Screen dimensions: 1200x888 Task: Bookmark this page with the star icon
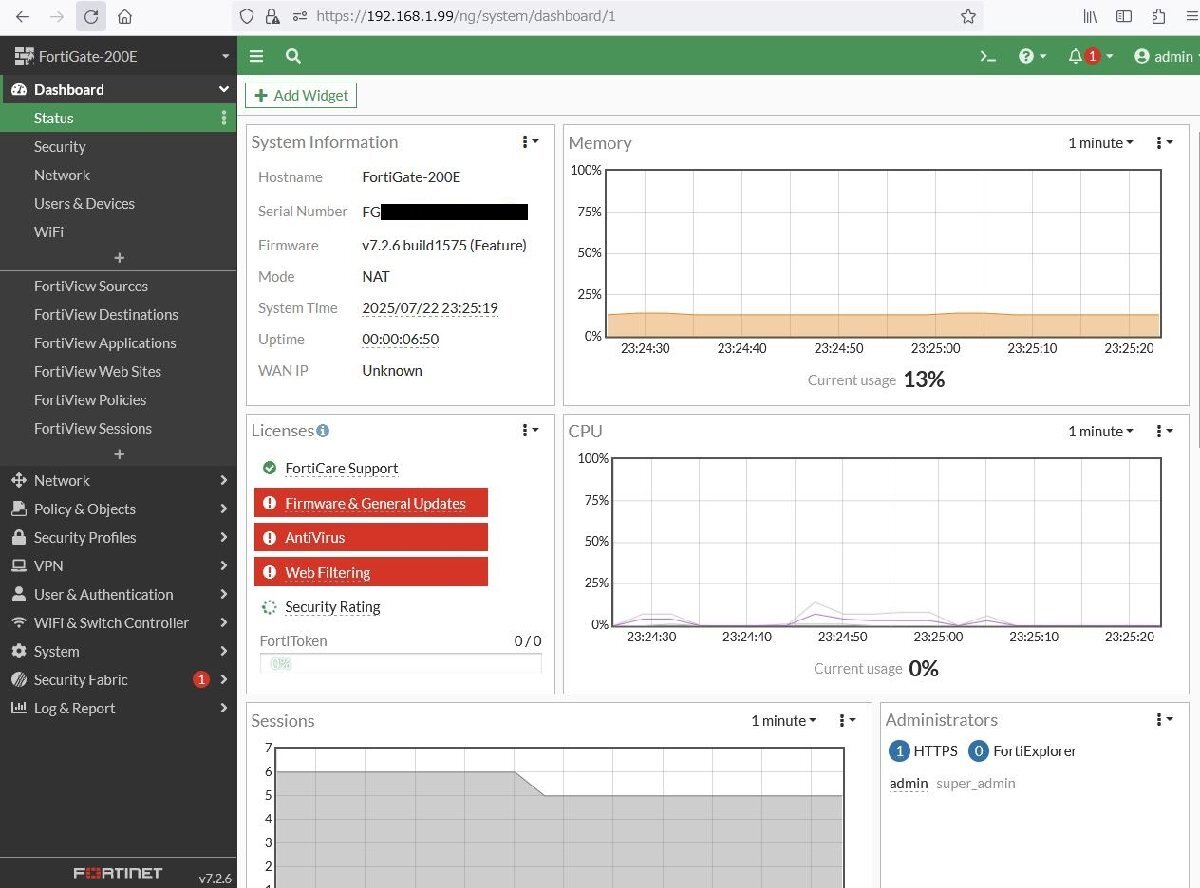tap(968, 16)
